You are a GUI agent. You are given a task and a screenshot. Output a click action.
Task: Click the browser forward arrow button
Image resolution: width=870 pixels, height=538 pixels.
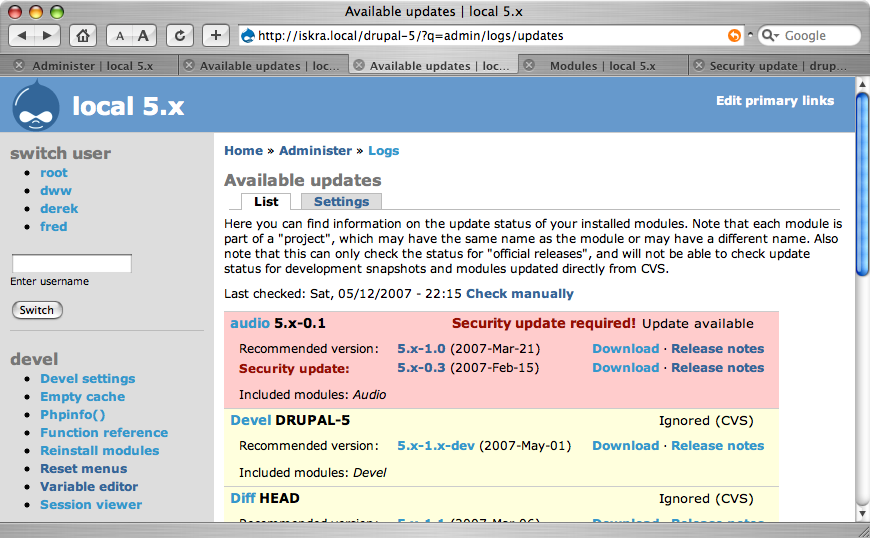click(x=47, y=36)
